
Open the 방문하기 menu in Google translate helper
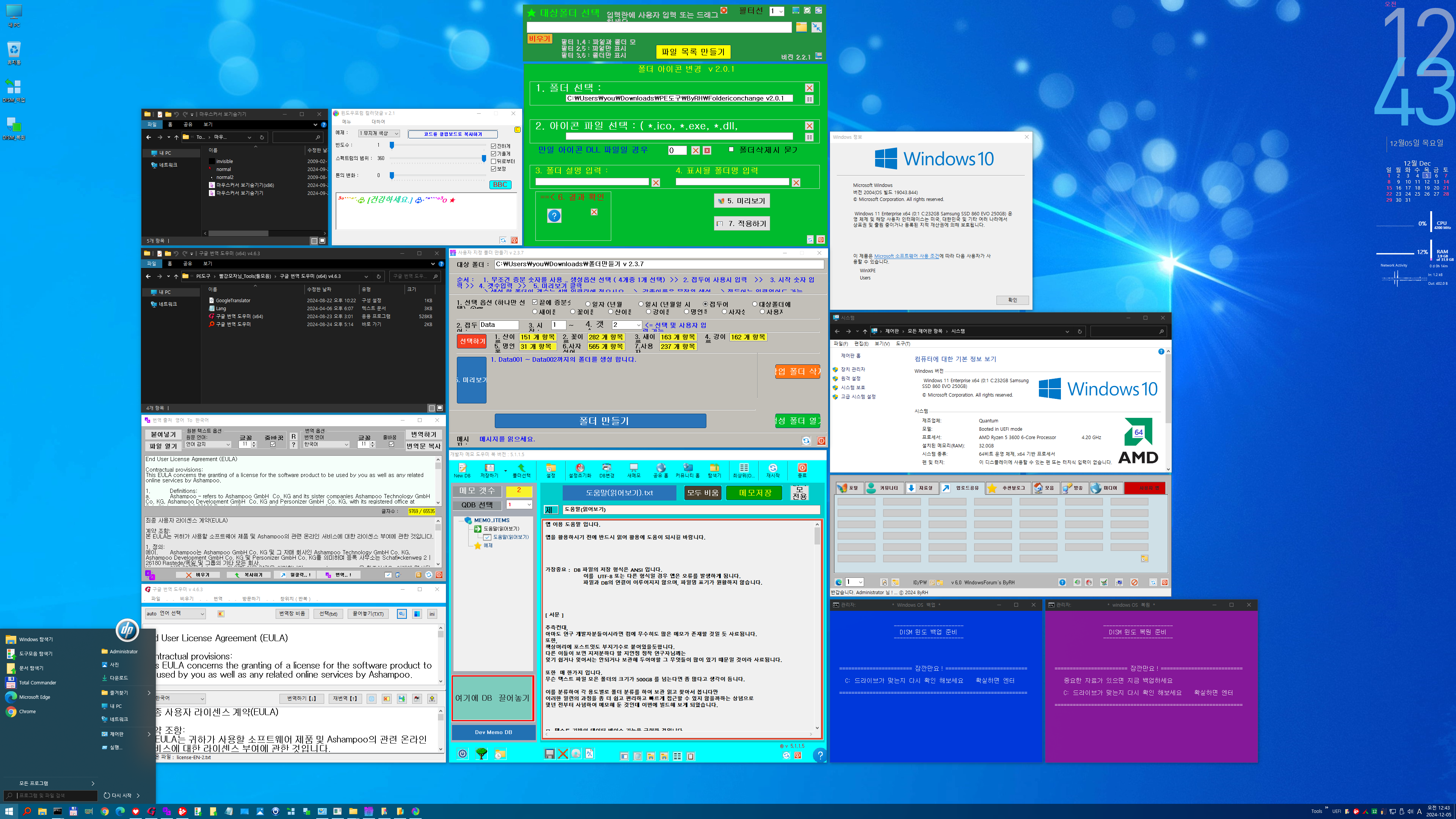251,599
